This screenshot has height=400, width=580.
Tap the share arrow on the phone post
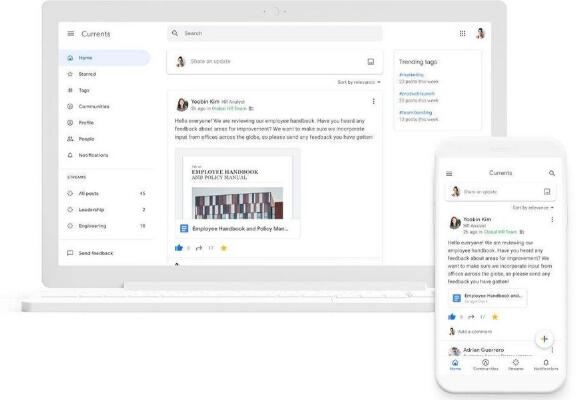coord(471,317)
